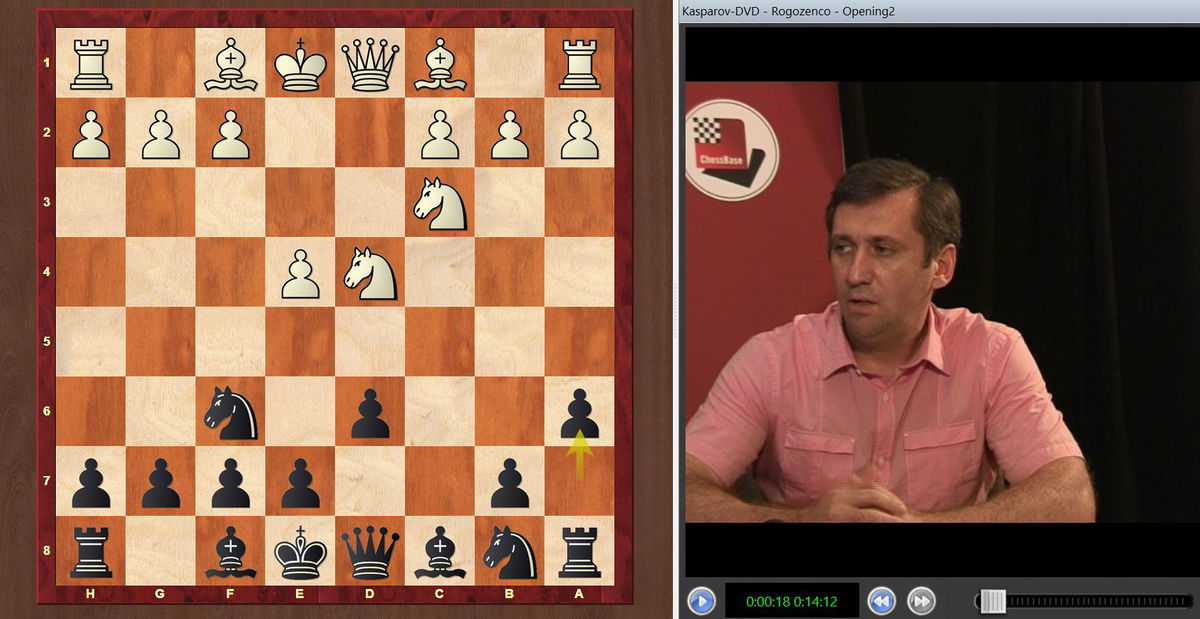This screenshot has height=619, width=1200.
Task: Click the video progress slider handle
Action: coord(992,601)
